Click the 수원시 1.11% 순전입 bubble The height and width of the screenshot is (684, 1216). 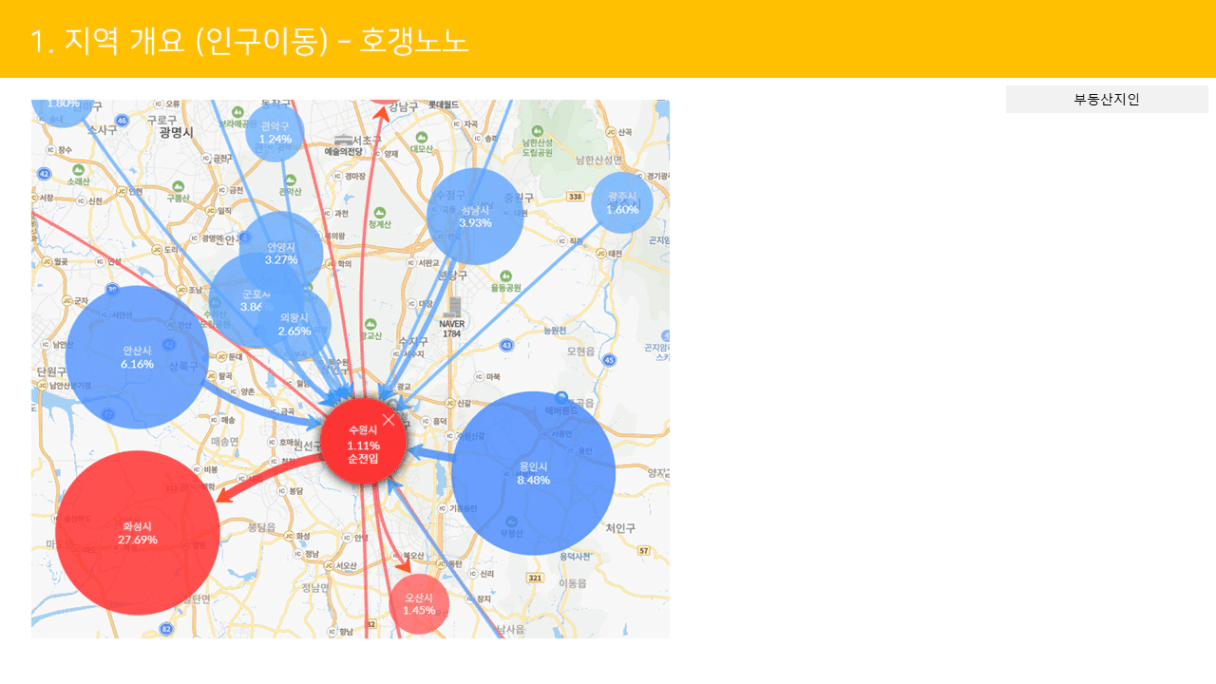(x=363, y=443)
